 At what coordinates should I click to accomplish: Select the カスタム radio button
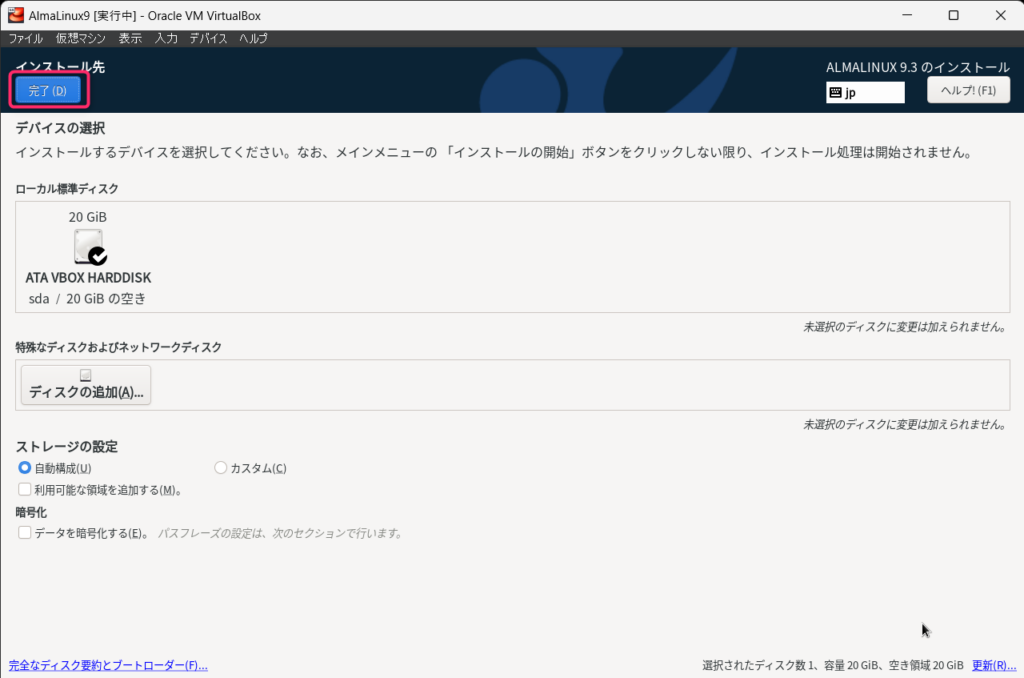(221, 468)
